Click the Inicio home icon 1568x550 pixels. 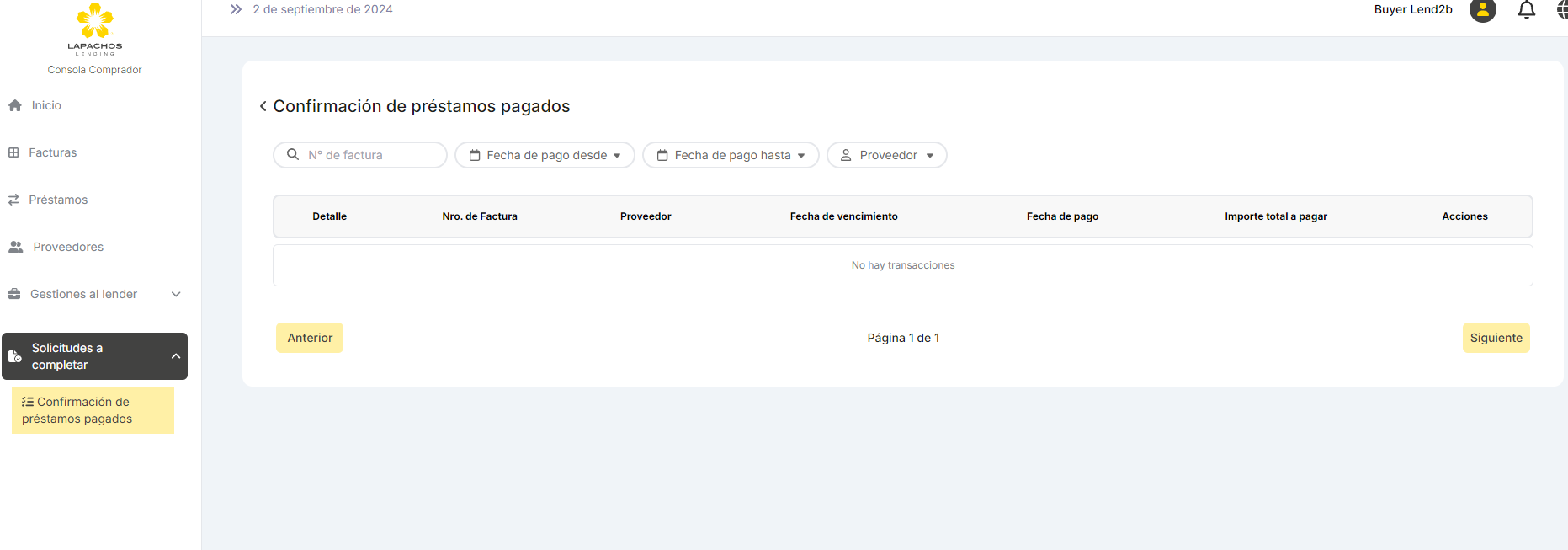[x=15, y=105]
